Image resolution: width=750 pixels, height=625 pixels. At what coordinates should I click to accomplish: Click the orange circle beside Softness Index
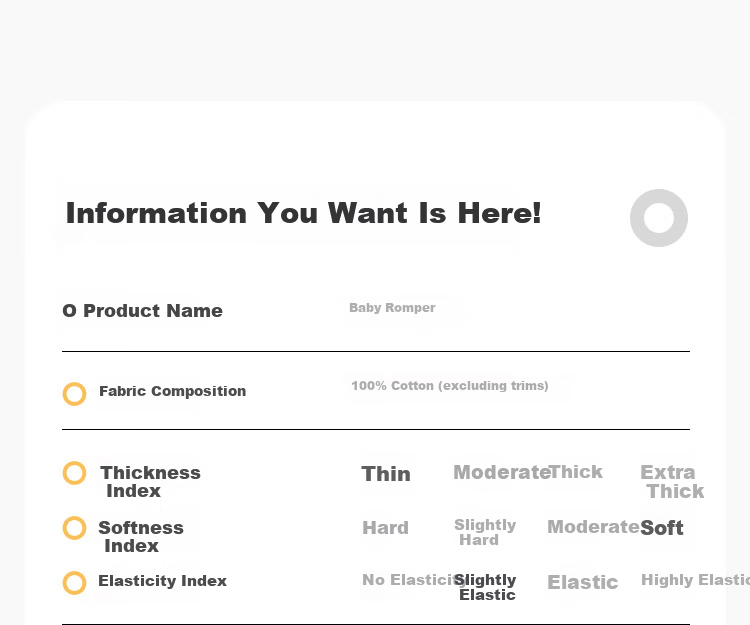tap(75, 528)
